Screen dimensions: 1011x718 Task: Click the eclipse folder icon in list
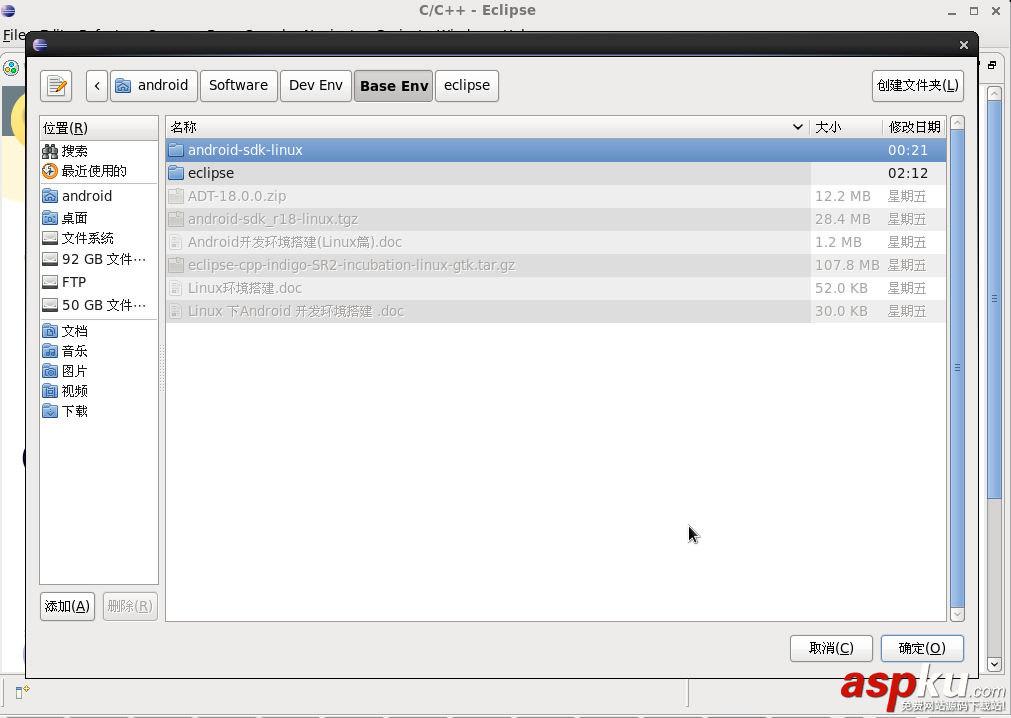pyautogui.click(x=176, y=173)
